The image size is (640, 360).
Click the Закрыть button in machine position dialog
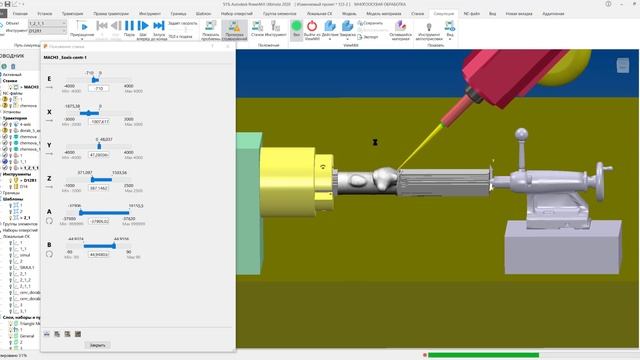(x=98, y=345)
